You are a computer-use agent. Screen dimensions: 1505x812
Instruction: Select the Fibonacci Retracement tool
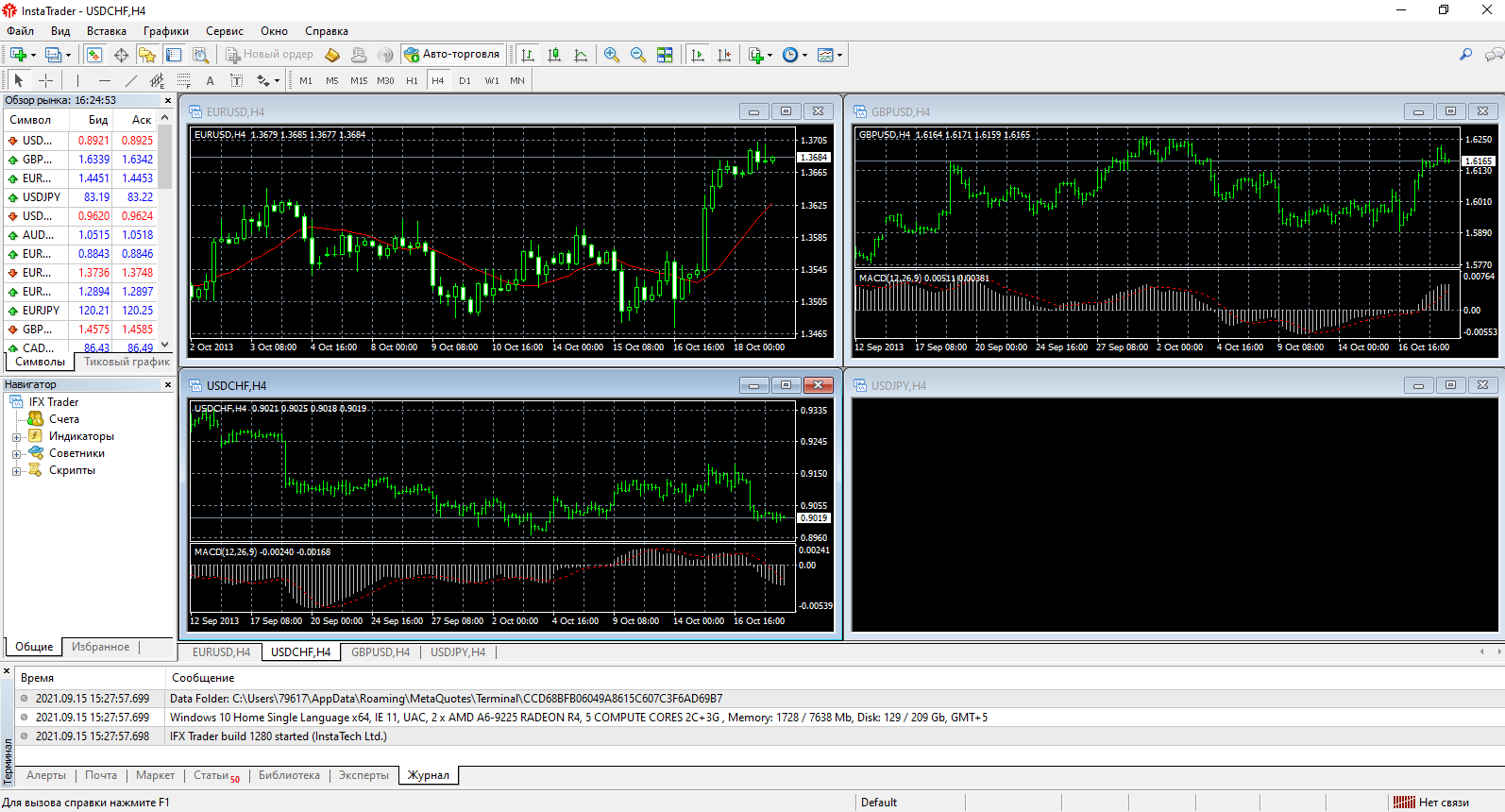[x=183, y=80]
